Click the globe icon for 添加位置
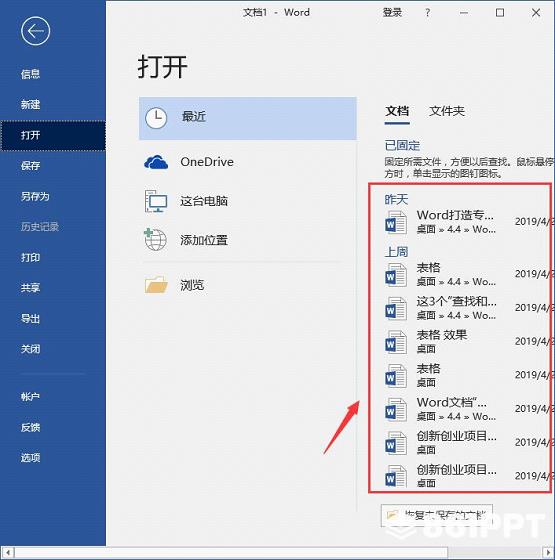Image resolution: width=555 pixels, height=560 pixels. pos(155,240)
